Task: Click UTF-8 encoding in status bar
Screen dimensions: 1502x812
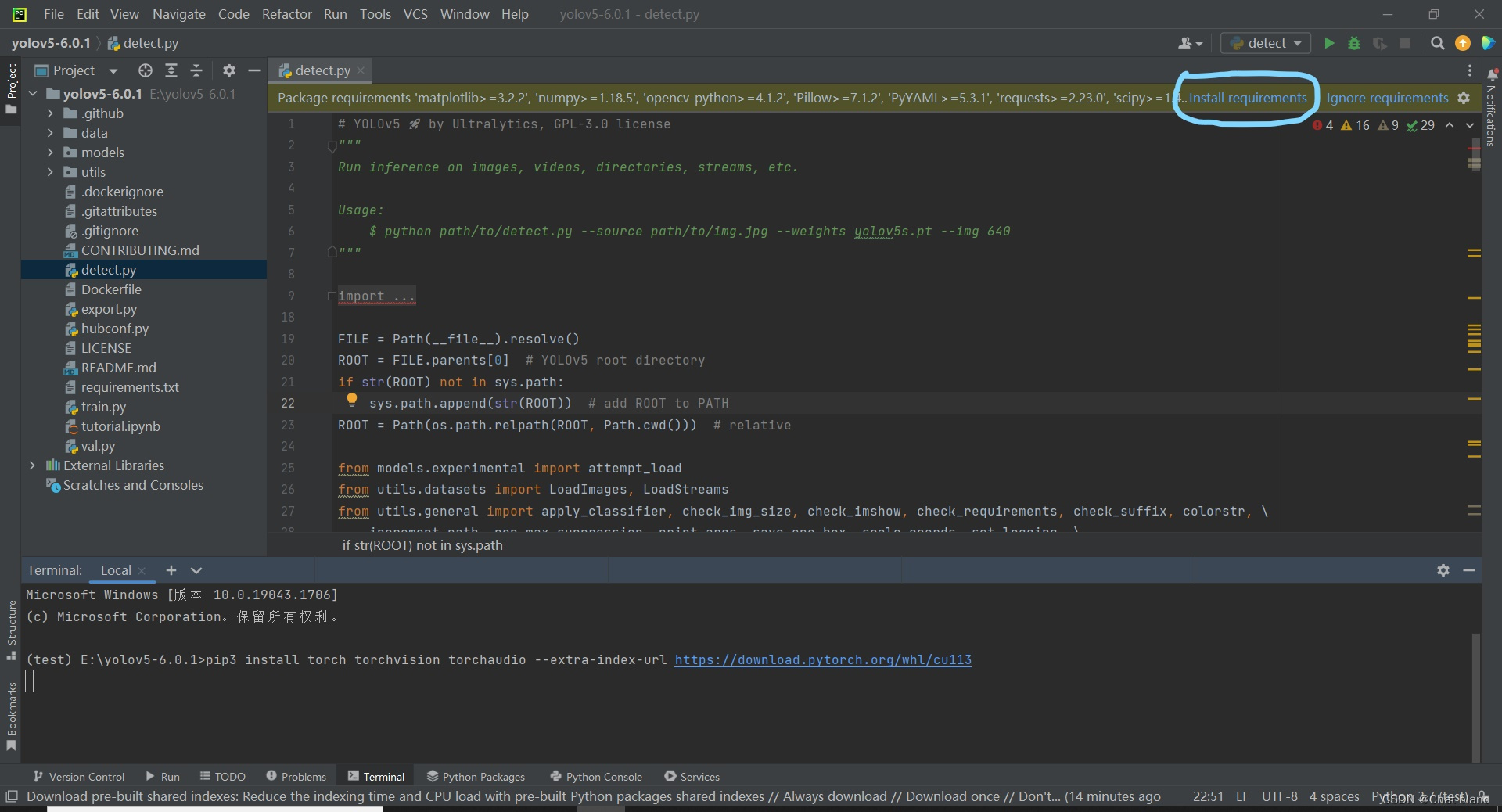Action: click(1279, 796)
